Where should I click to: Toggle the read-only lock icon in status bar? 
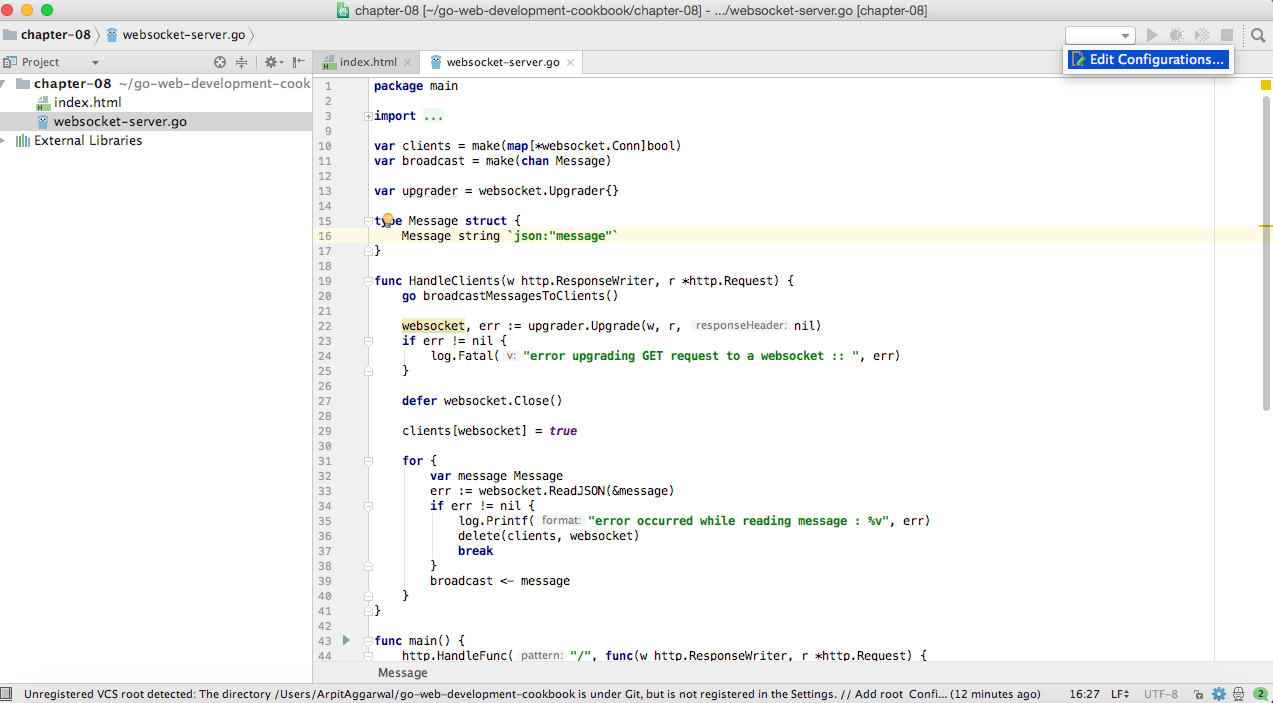point(1198,694)
